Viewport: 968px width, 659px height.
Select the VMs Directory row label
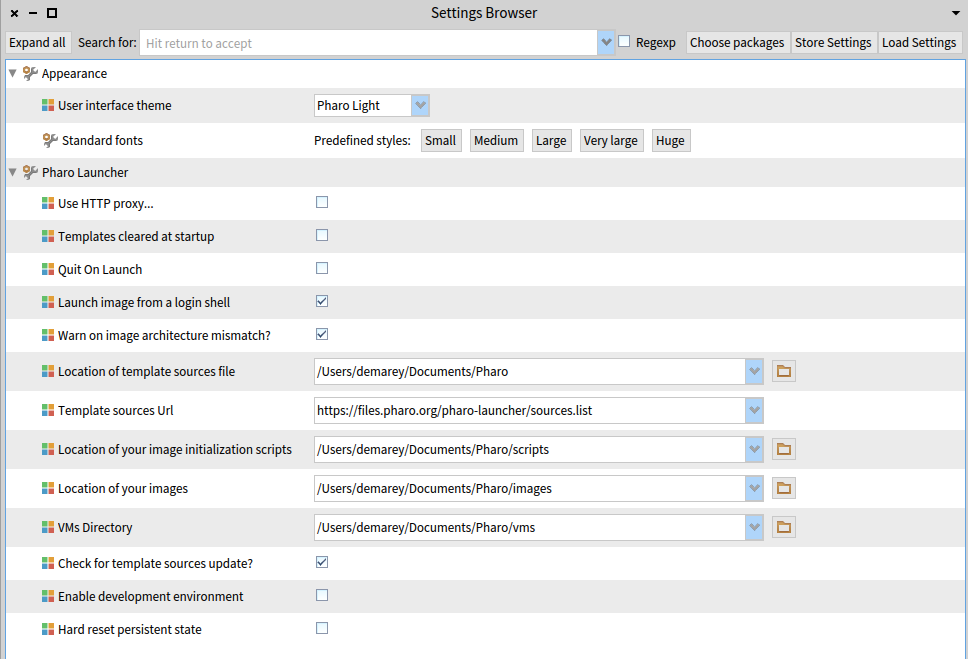pyautogui.click(x=95, y=527)
